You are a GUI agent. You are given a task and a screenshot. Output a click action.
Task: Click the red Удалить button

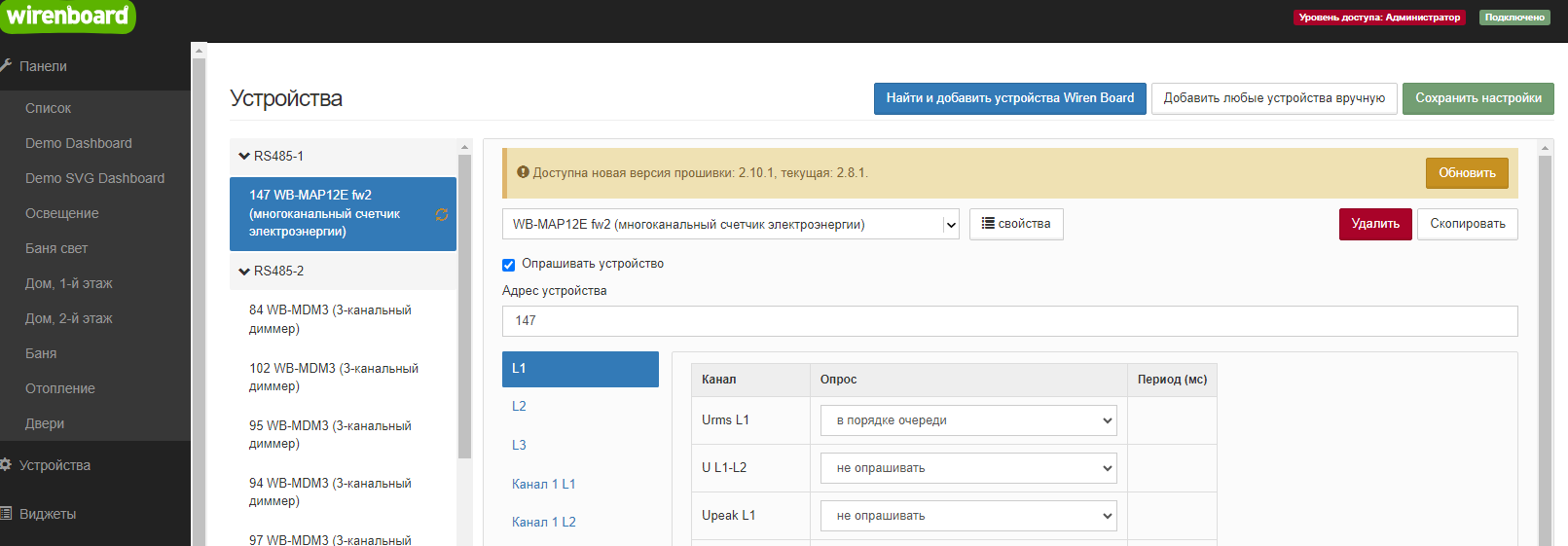(1375, 224)
